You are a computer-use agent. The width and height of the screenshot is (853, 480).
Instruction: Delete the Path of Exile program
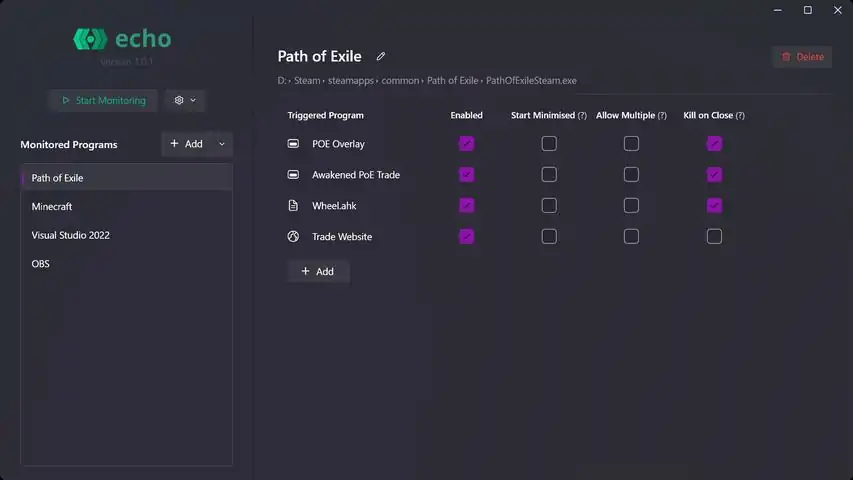click(x=802, y=57)
